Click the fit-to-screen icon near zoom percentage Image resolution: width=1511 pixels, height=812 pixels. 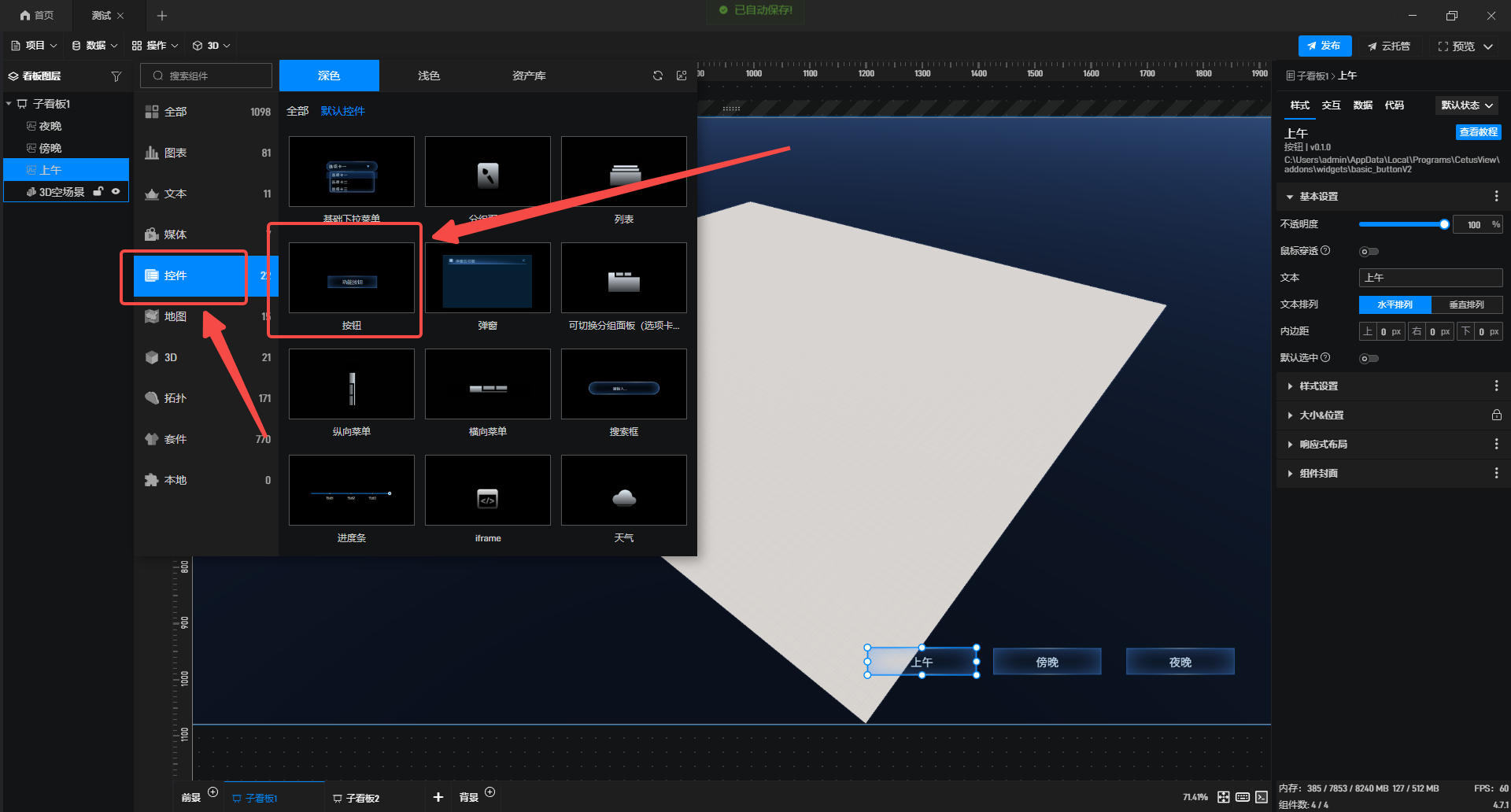[1223, 797]
